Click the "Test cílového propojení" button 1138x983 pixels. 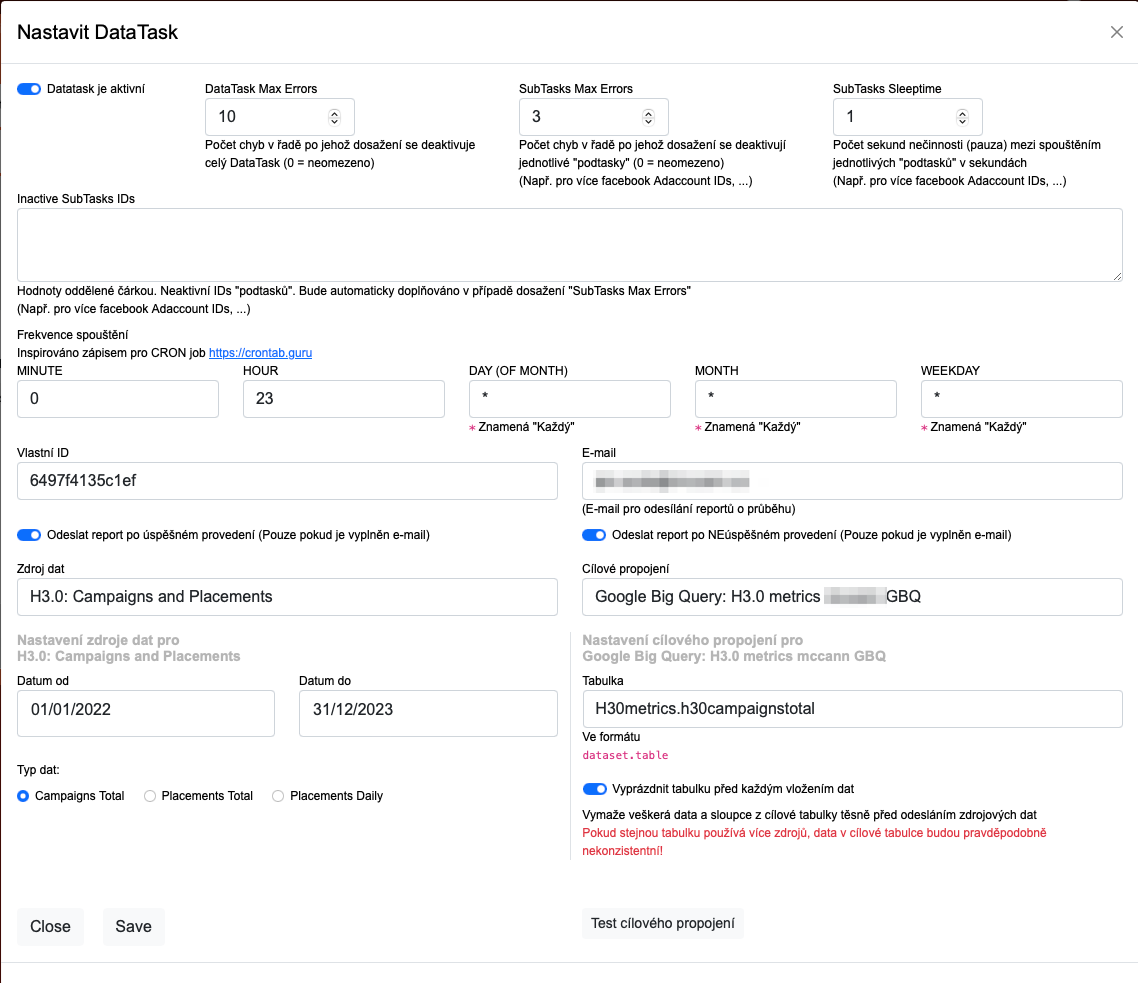pos(662,922)
